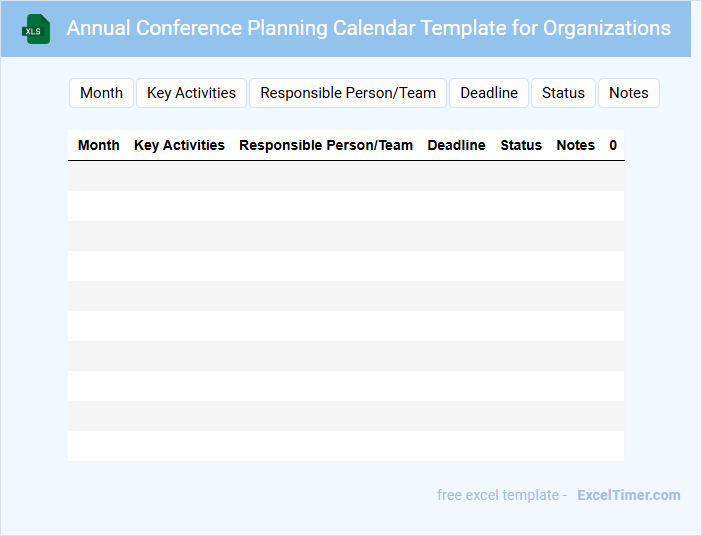Select the Deadline tag button
The height and width of the screenshot is (536, 702).
tap(489, 93)
